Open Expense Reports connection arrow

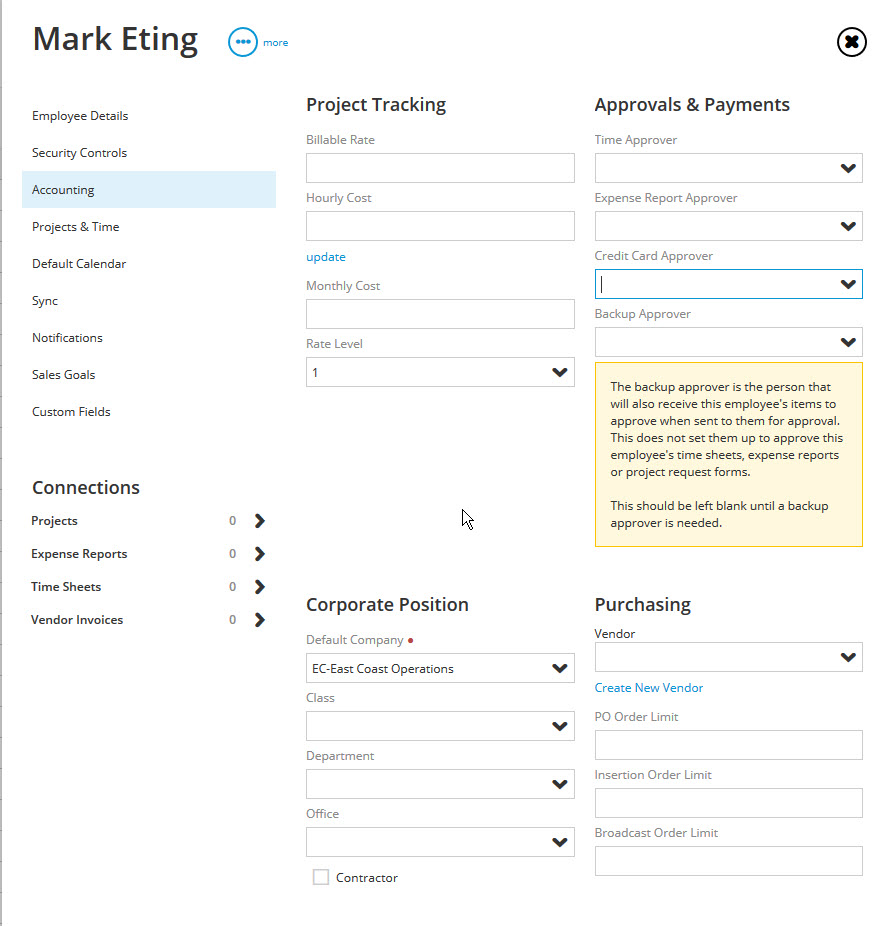[260, 553]
